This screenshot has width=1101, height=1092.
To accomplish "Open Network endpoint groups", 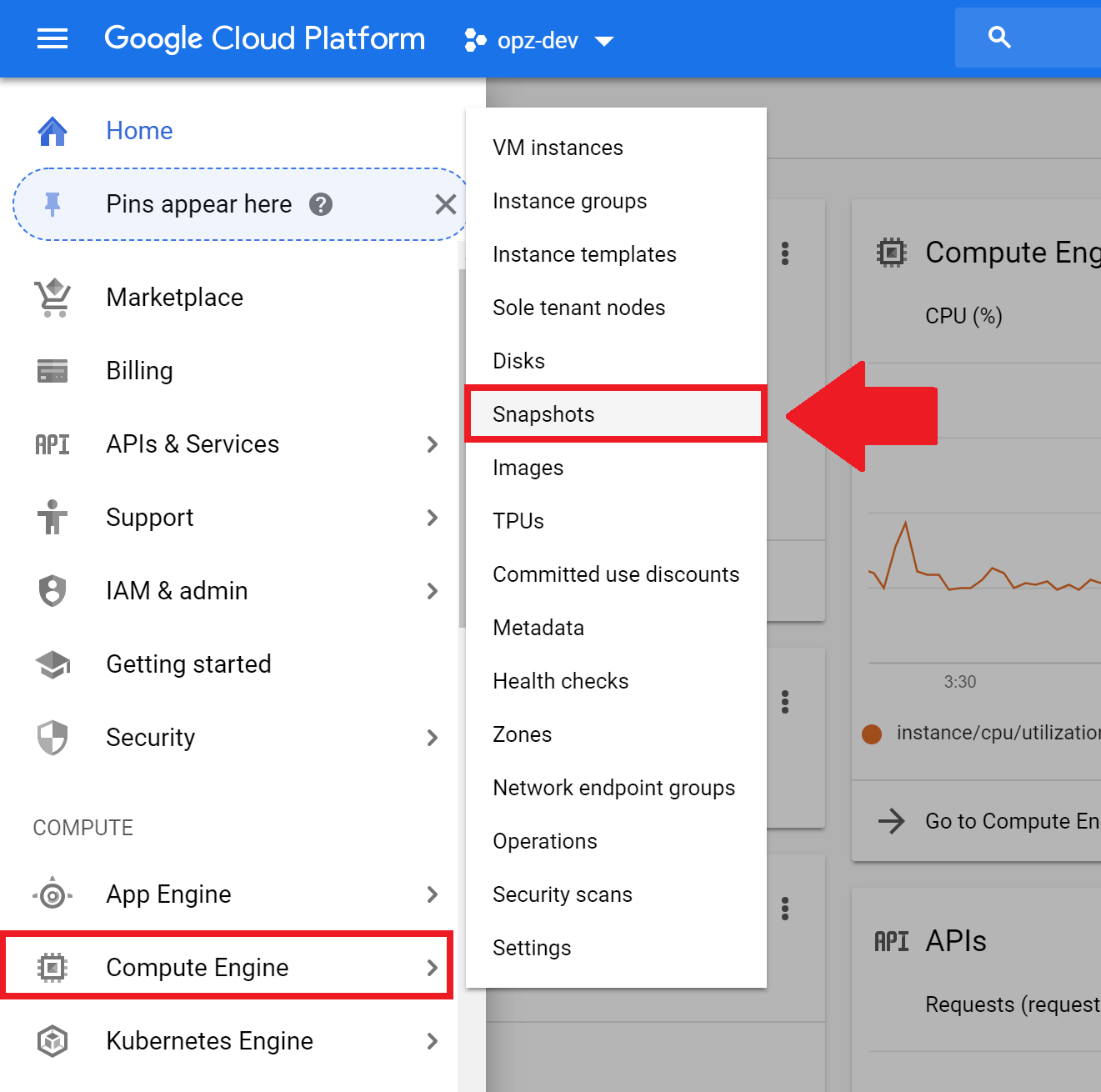I will (616, 788).
